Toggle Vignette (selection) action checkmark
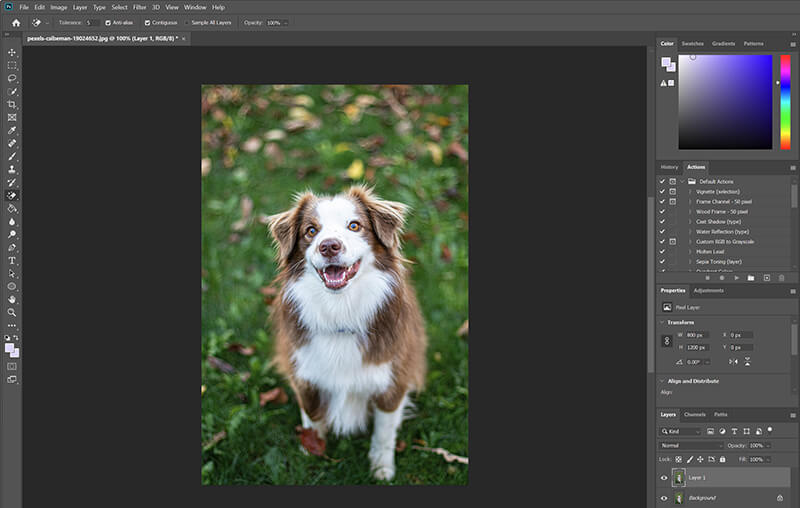Image resolution: width=800 pixels, height=508 pixels. [662, 192]
